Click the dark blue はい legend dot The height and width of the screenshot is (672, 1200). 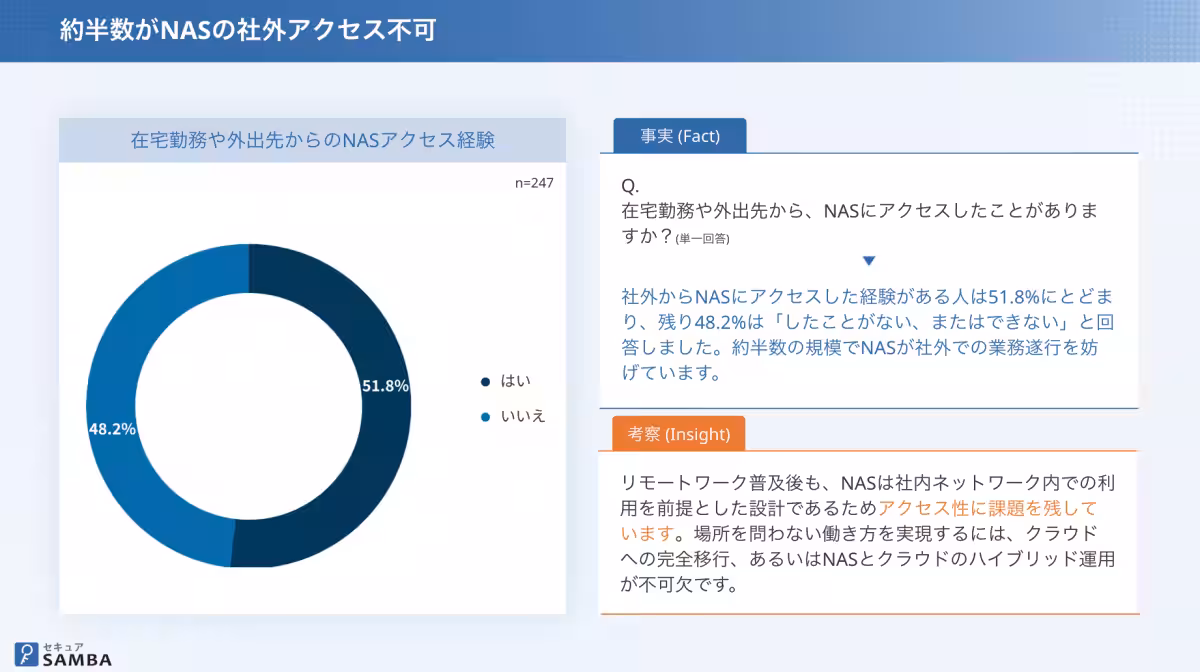pos(485,381)
